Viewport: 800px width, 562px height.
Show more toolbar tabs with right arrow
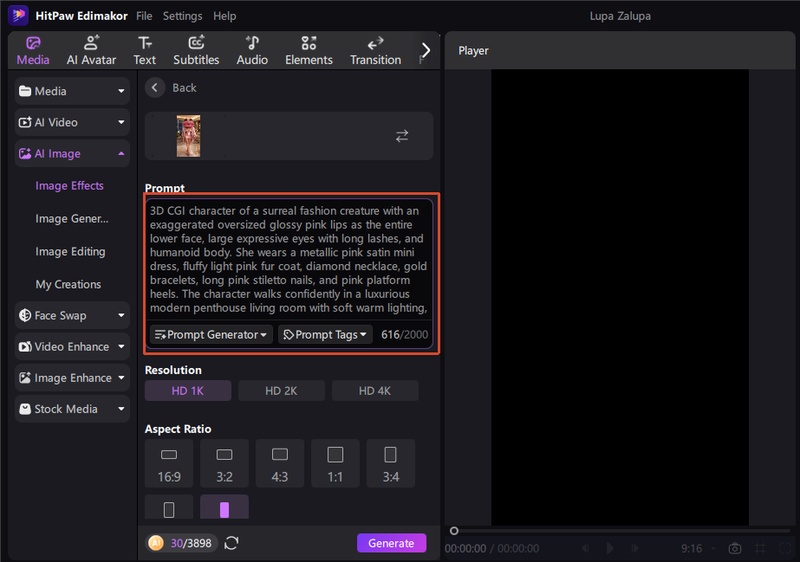[x=426, y=50]
